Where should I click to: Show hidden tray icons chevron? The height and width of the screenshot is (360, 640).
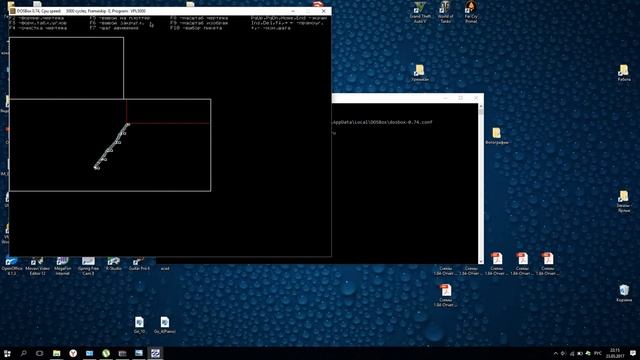pyautogui.click(x=556, y=353)
